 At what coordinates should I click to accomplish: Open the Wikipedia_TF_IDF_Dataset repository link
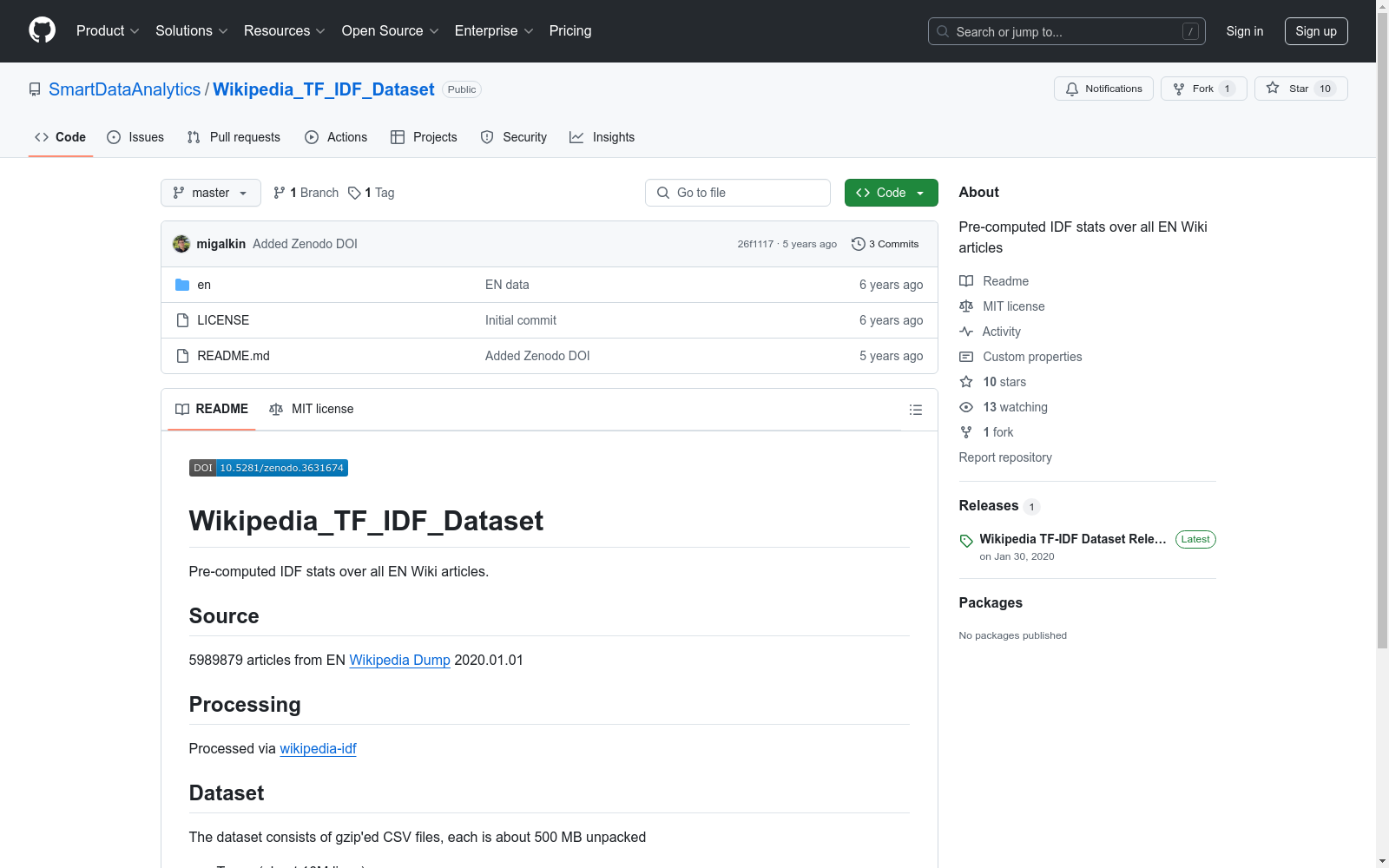(x=324, y=89)
